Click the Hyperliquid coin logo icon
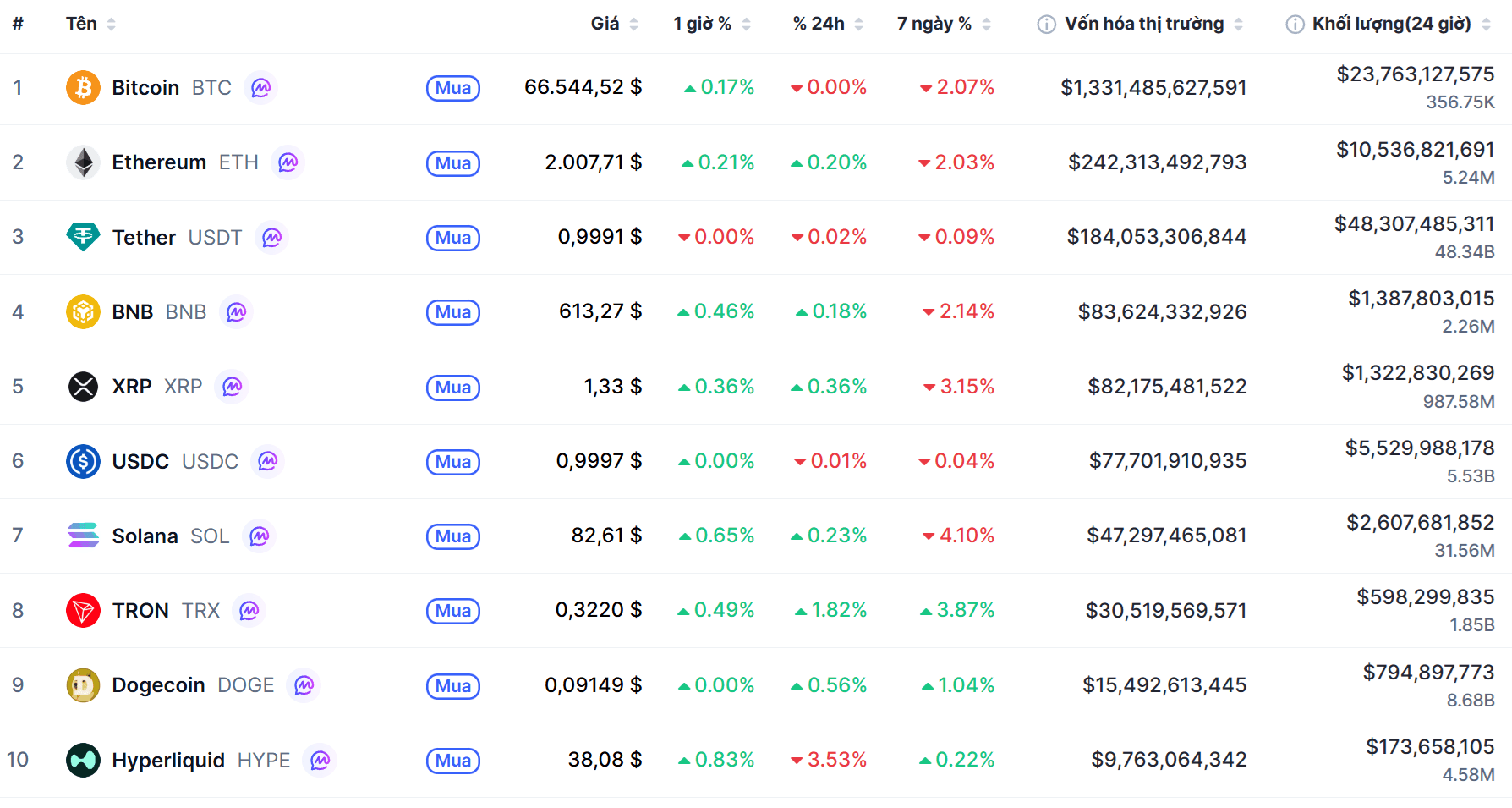 click(83, 760)
